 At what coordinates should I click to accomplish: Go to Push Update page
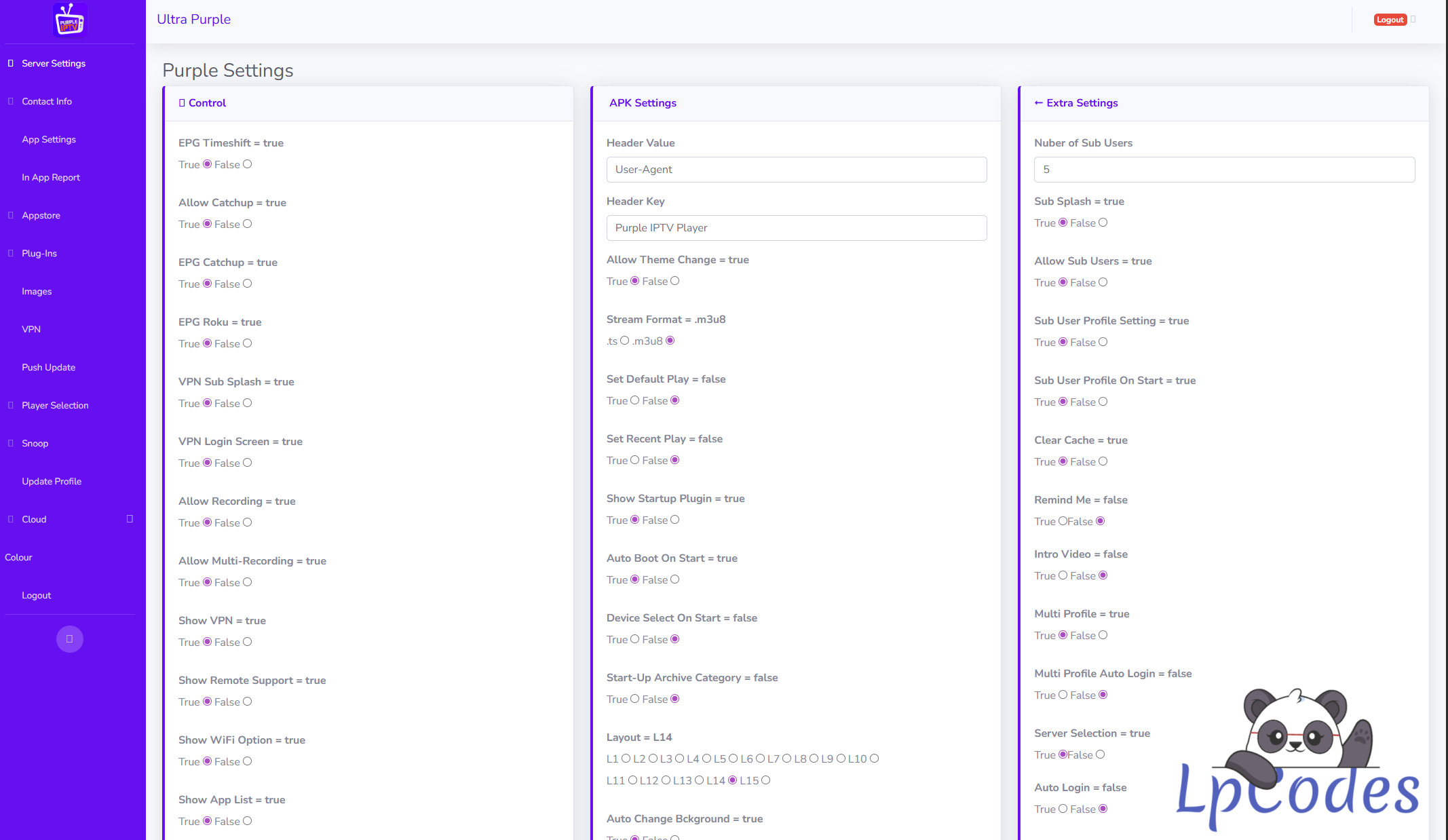(48, 367)
